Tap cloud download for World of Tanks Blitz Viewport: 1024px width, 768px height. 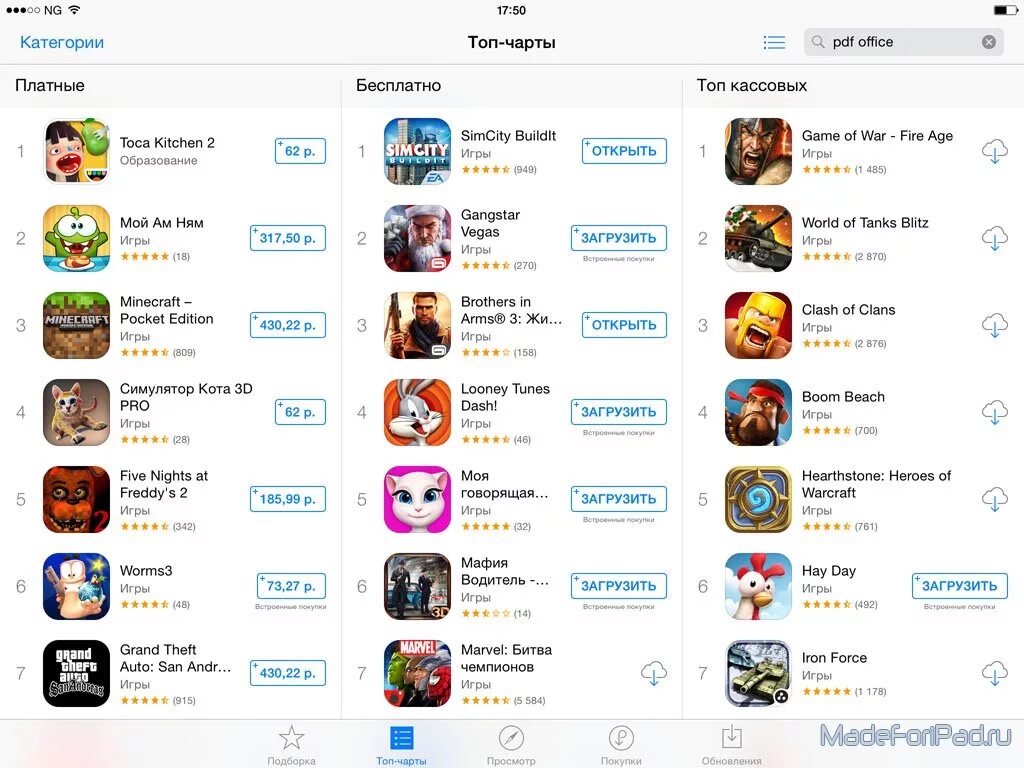point(995,238)
